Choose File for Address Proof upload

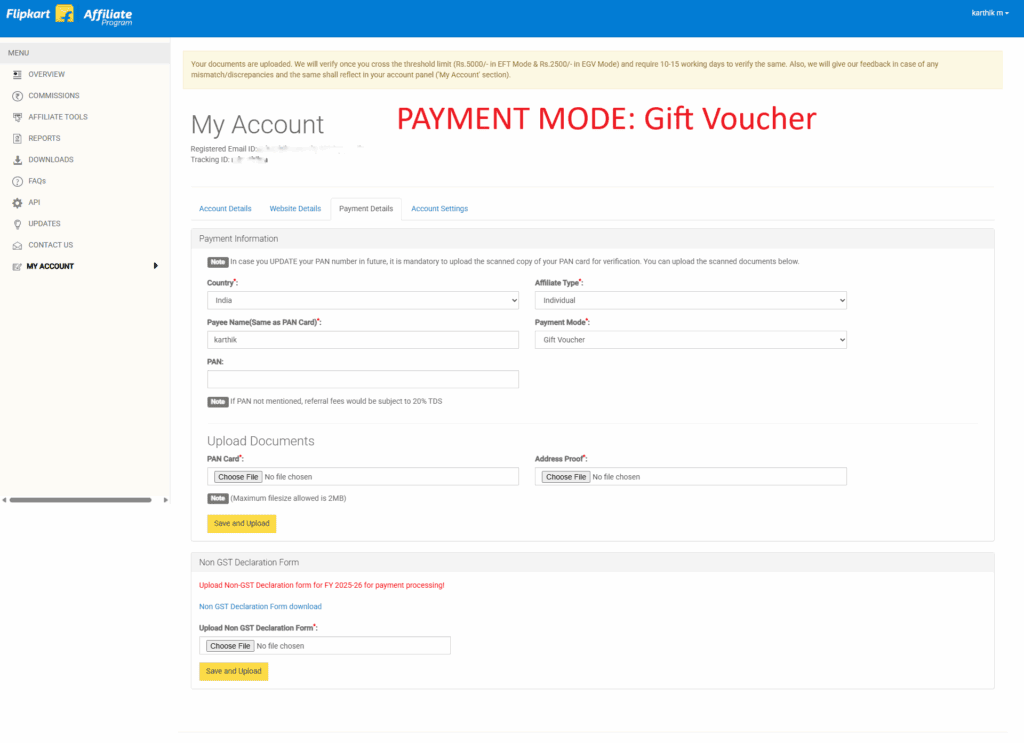pos(566,477)
